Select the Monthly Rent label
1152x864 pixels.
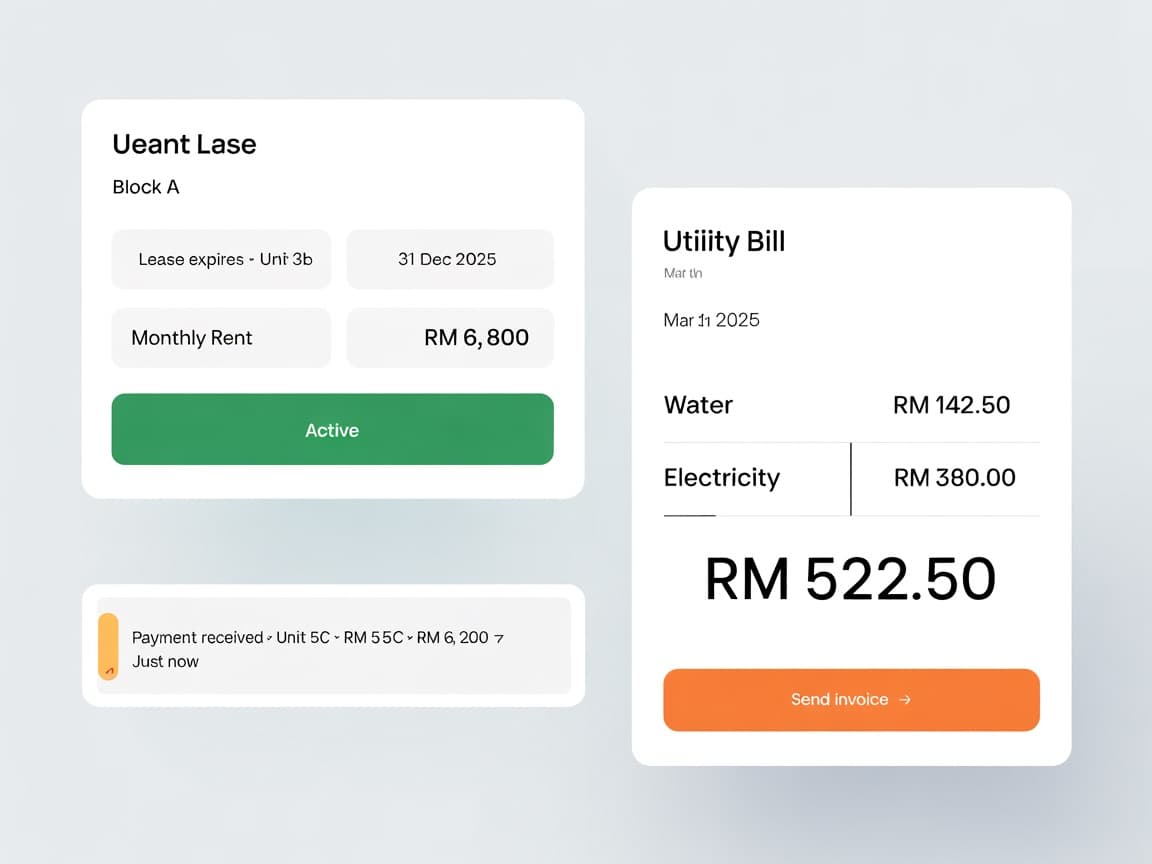pyautogui.click(x=192, y=338)
